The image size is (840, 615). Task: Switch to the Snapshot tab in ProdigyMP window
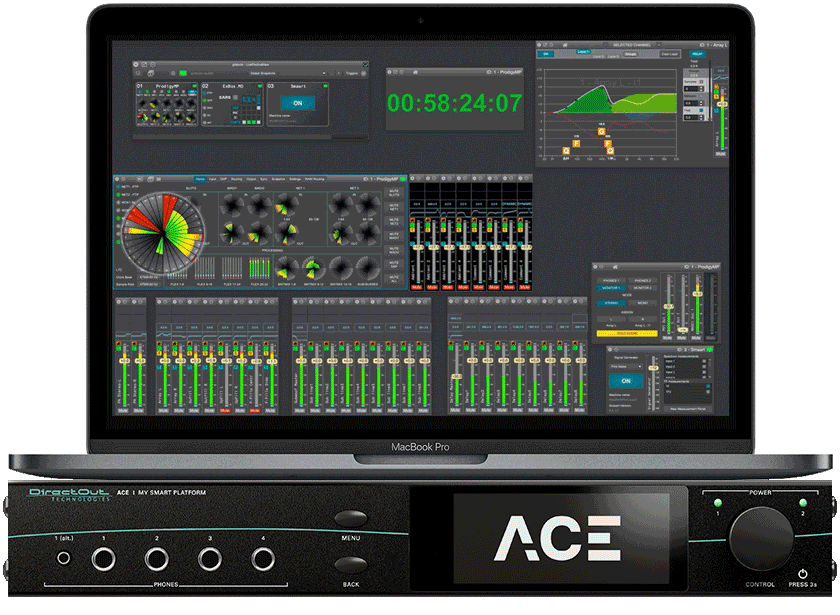(x=278, y=179)
